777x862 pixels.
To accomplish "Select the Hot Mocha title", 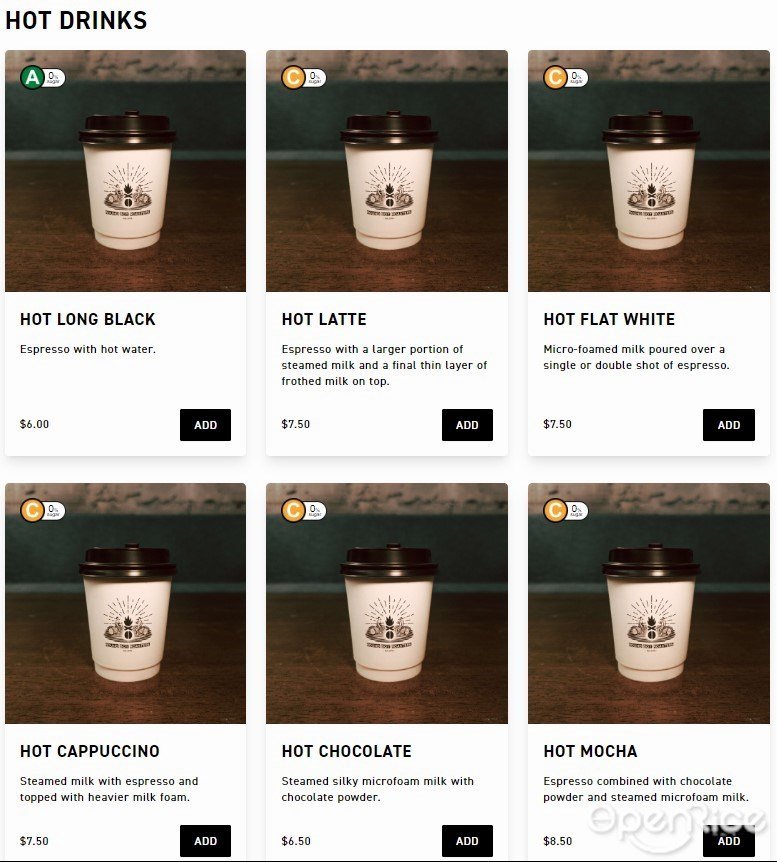I will point(590,752).
